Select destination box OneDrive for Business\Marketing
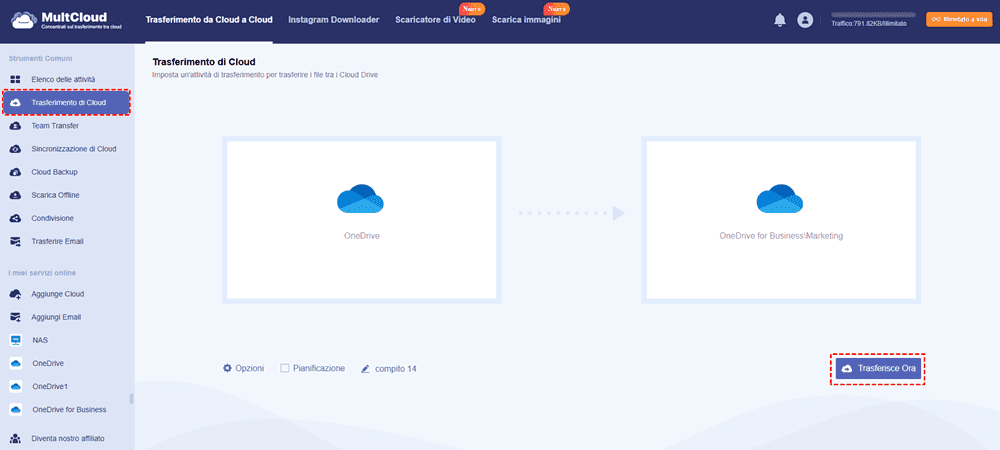This screenshot has width=1000, height=450. click(781, 219)
